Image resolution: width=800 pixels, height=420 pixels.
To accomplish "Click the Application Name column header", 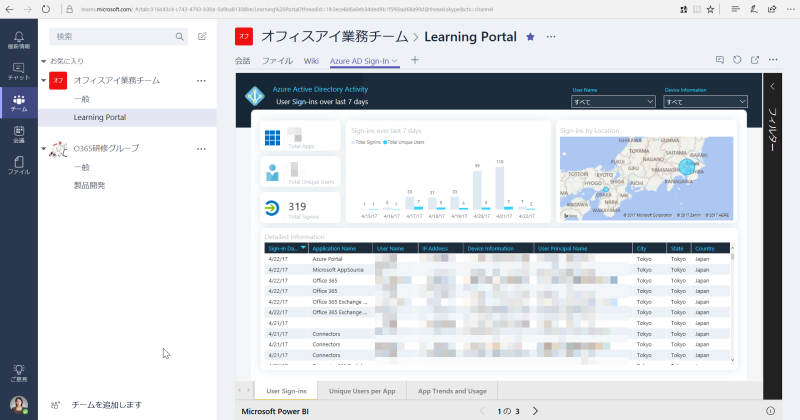I will (x=340, y=249).
